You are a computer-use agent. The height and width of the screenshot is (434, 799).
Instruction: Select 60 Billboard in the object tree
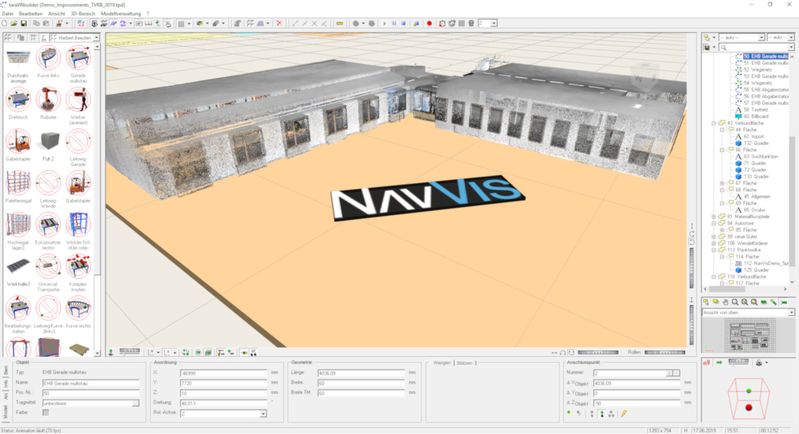point(755,116)
